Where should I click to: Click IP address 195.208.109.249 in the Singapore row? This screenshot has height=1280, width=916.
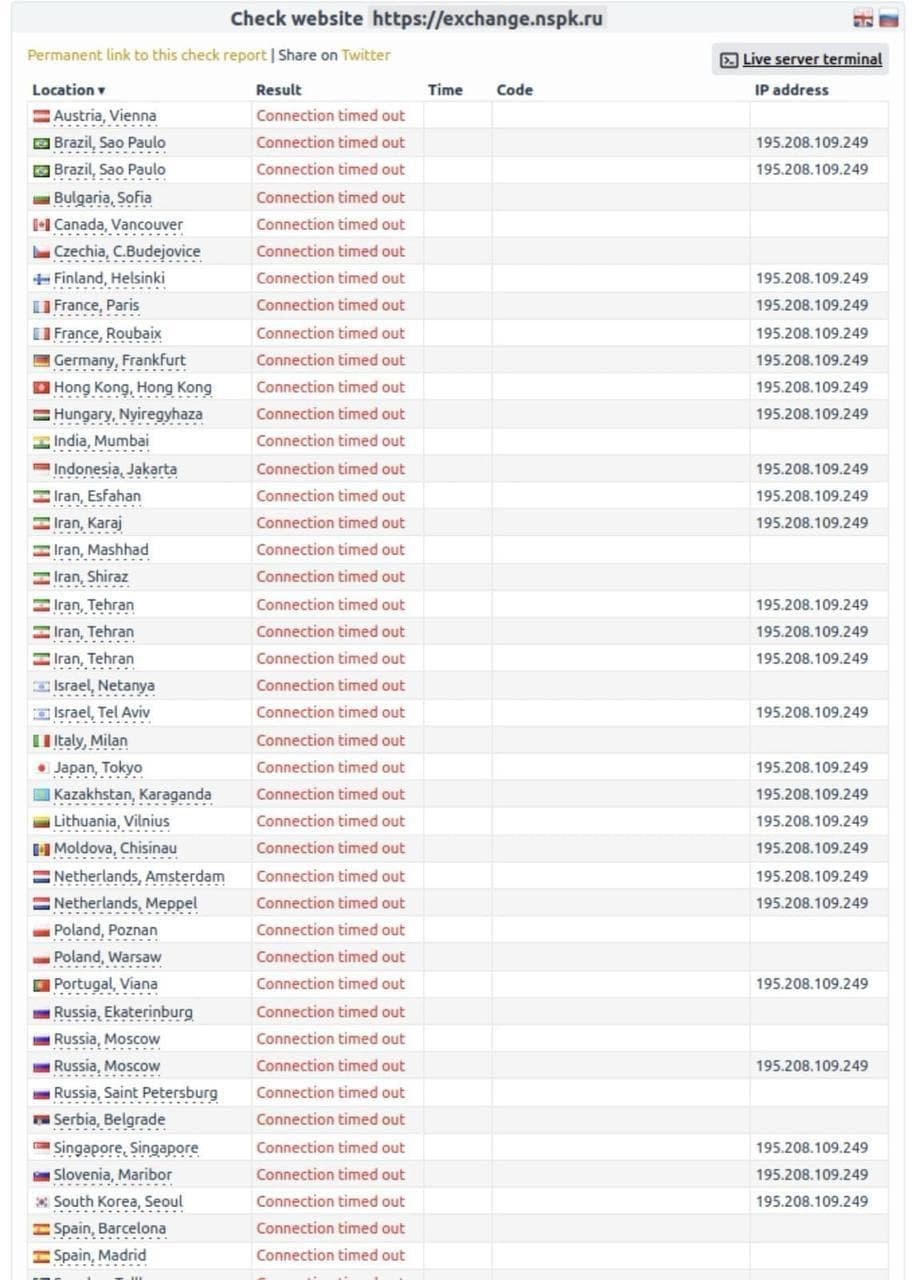click(x=814, y=1147)
